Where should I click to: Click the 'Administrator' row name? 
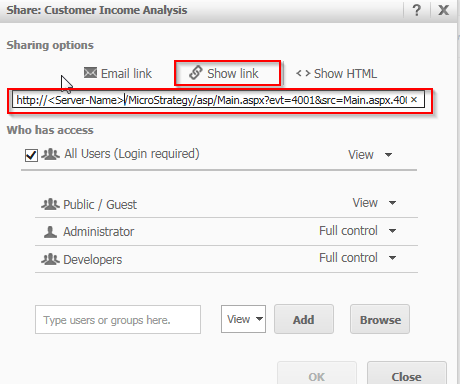(99, 231)
